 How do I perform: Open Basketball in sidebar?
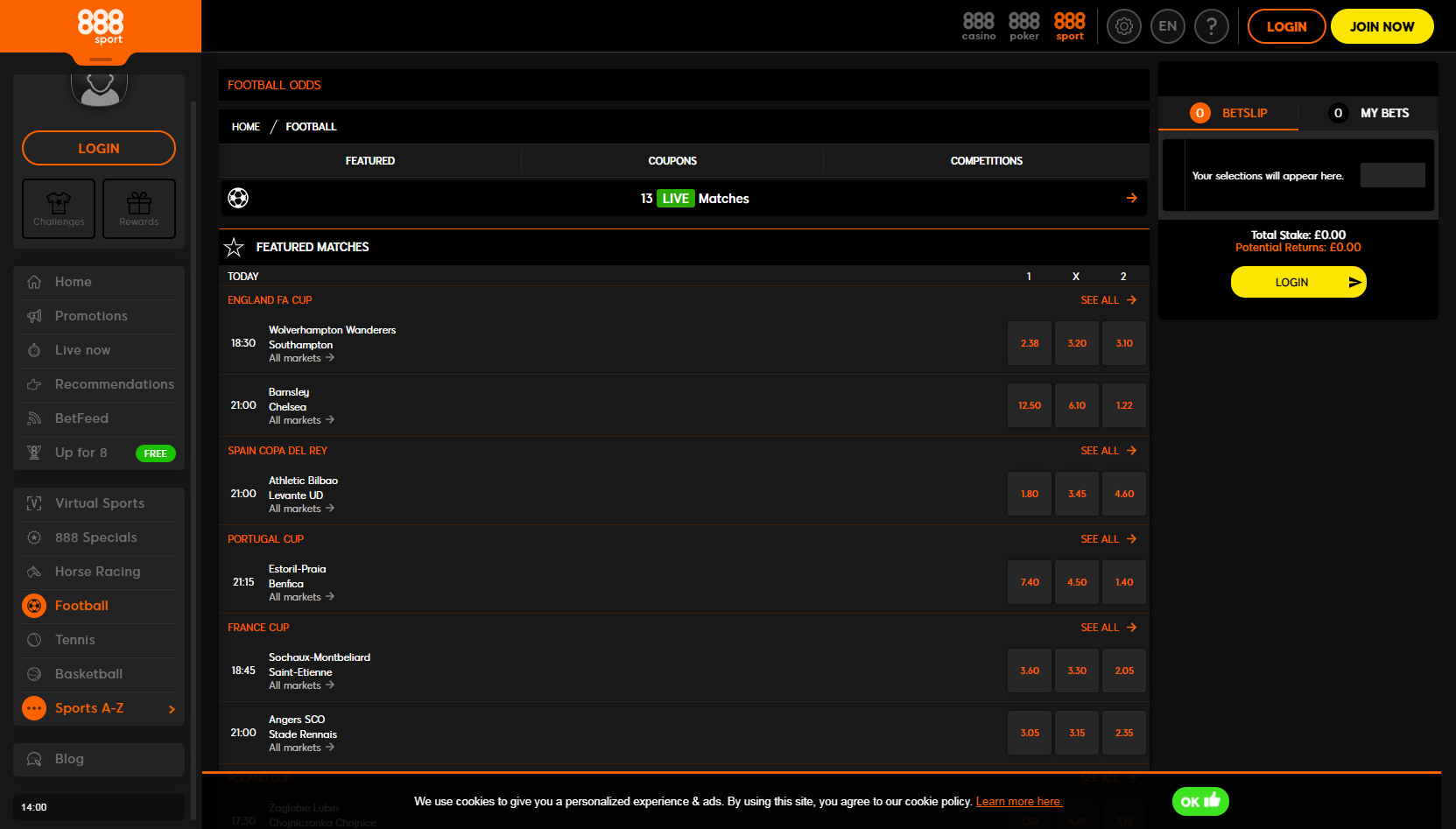pyautogui.click(x=99, y=674)
